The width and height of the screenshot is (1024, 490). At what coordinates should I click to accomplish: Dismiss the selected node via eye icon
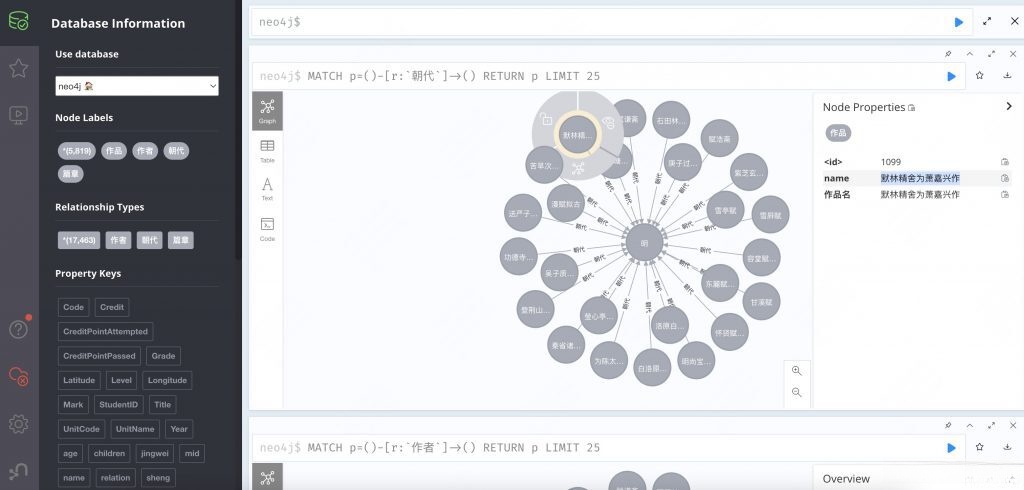coord(609,122)
